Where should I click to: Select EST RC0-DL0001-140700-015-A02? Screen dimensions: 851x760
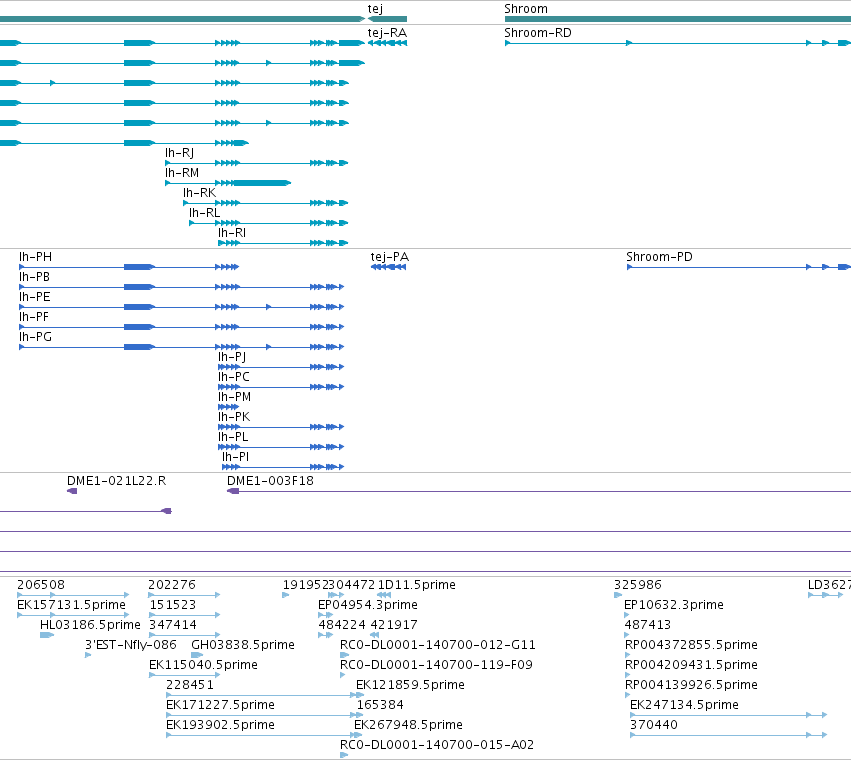point(436,745)
